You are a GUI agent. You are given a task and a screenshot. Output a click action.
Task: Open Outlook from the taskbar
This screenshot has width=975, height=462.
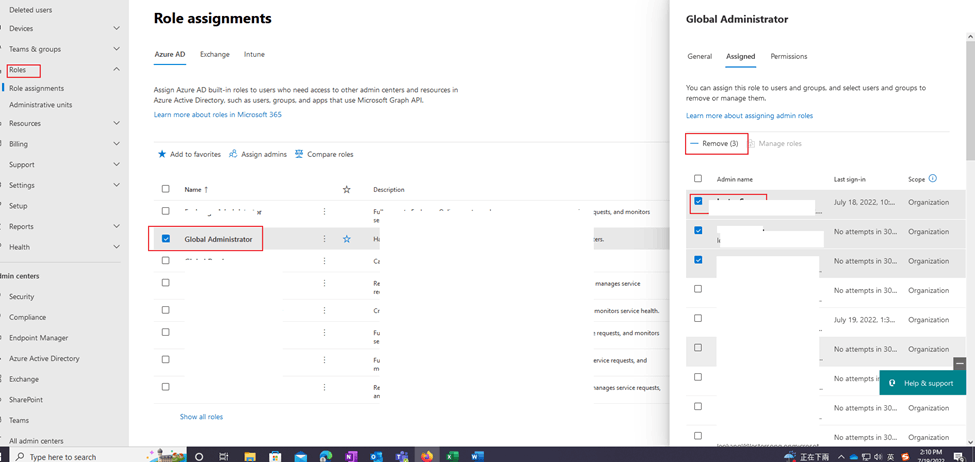click(376, 456)
